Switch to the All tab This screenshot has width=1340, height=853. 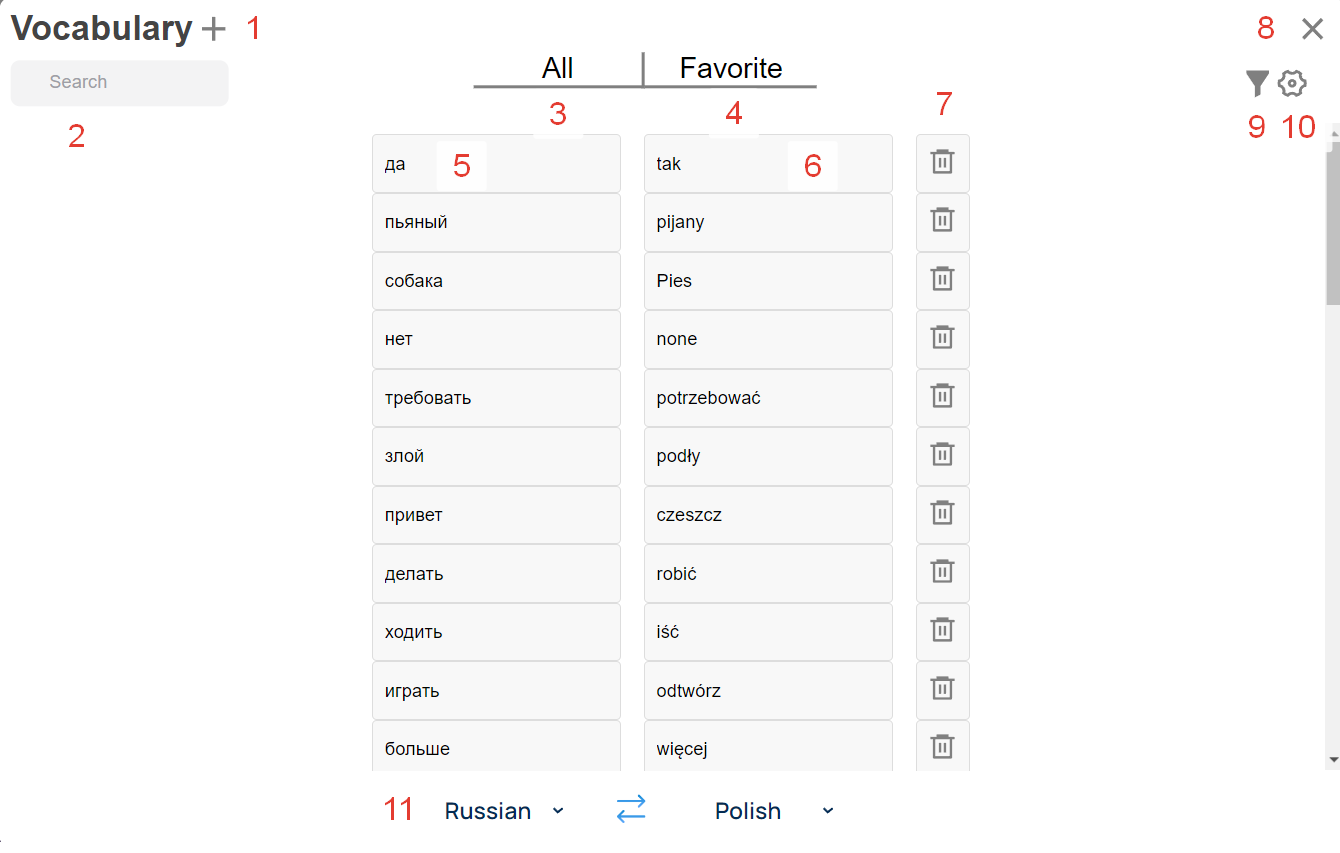[x=557, y=68]
